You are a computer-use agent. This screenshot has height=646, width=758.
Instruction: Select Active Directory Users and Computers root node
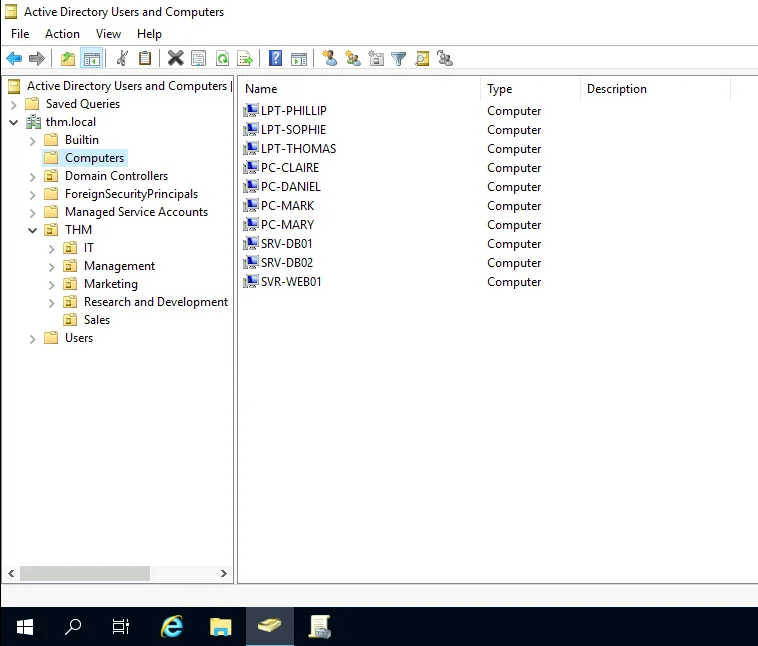[x=127, y=86]
